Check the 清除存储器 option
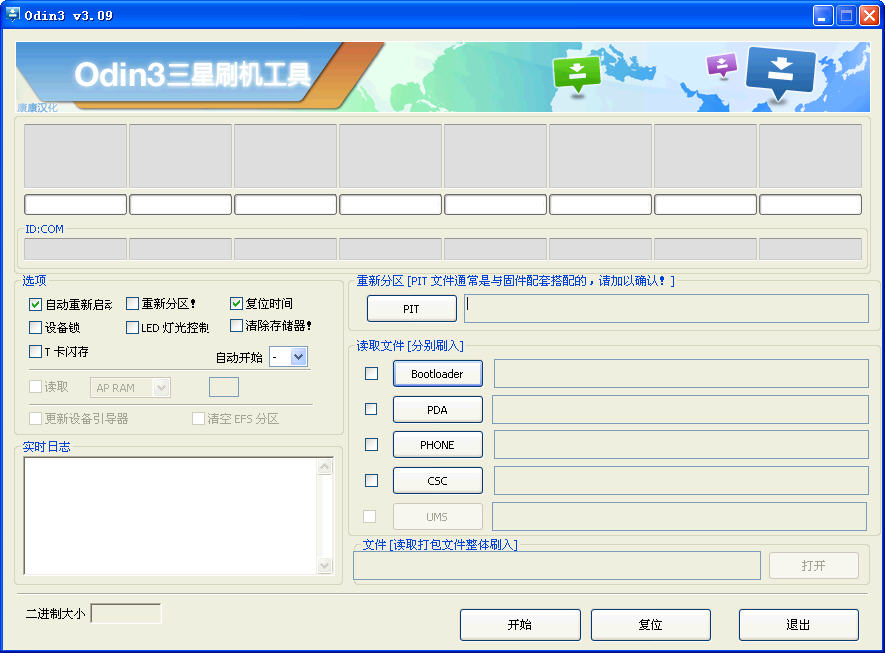 tap(236, 327)
